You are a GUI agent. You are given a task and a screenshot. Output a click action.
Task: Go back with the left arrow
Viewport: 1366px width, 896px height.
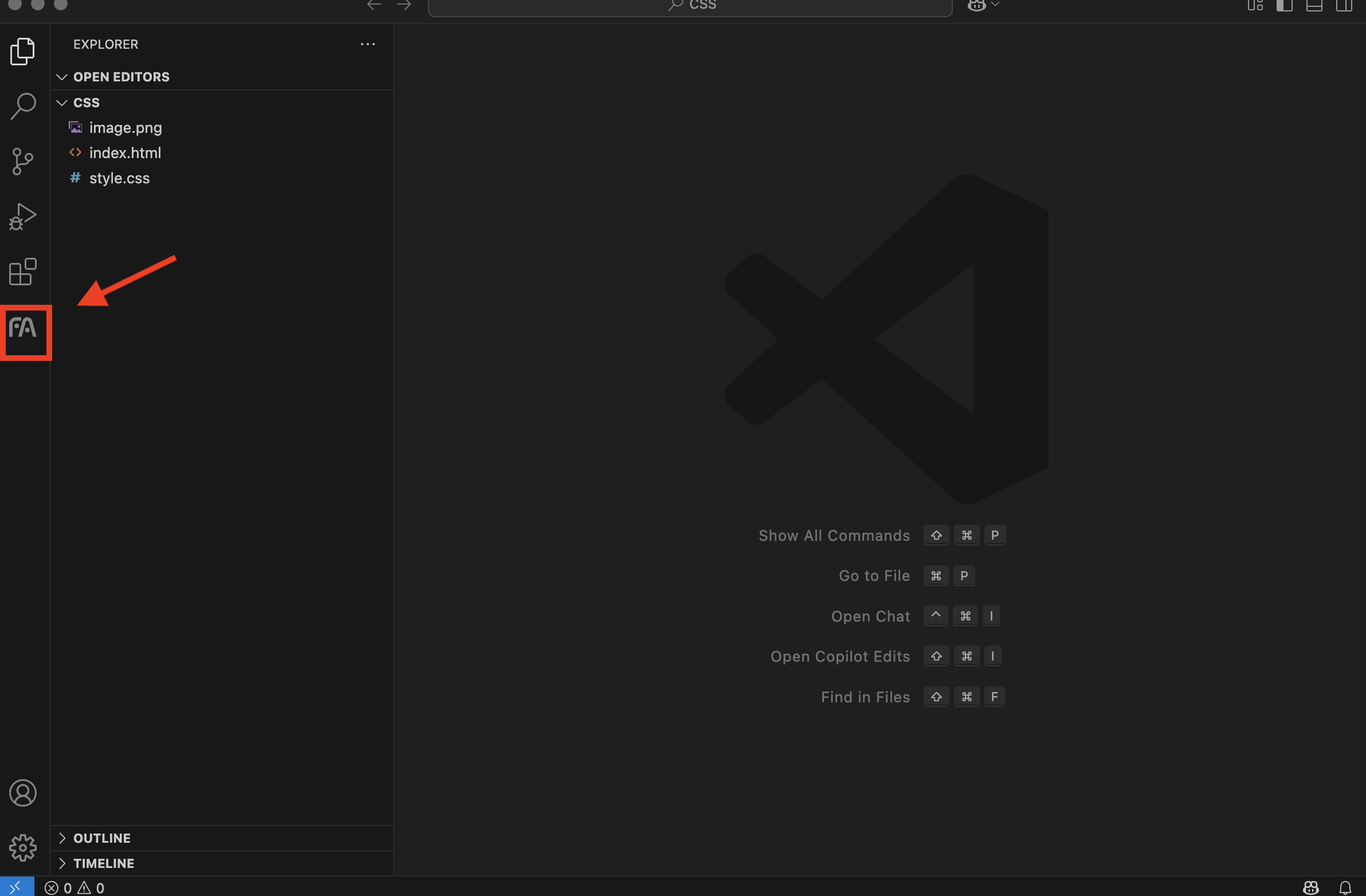(x=374, y=5)
